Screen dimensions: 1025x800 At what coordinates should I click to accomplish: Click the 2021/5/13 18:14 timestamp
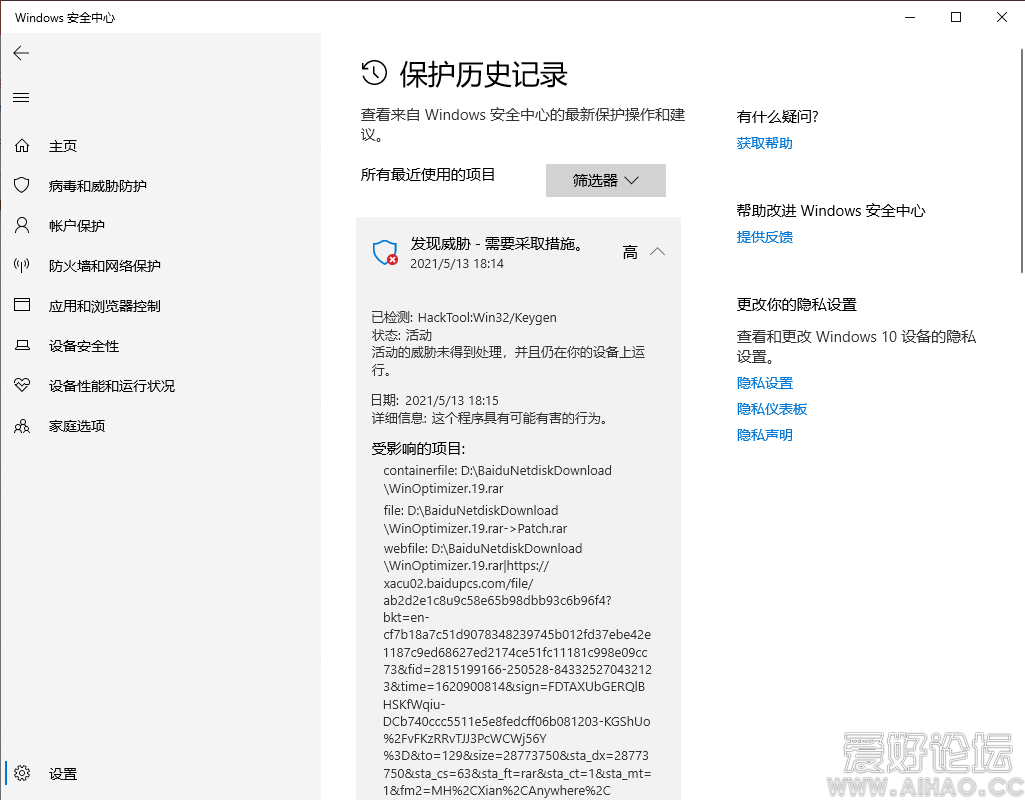[x=457, y=264]
